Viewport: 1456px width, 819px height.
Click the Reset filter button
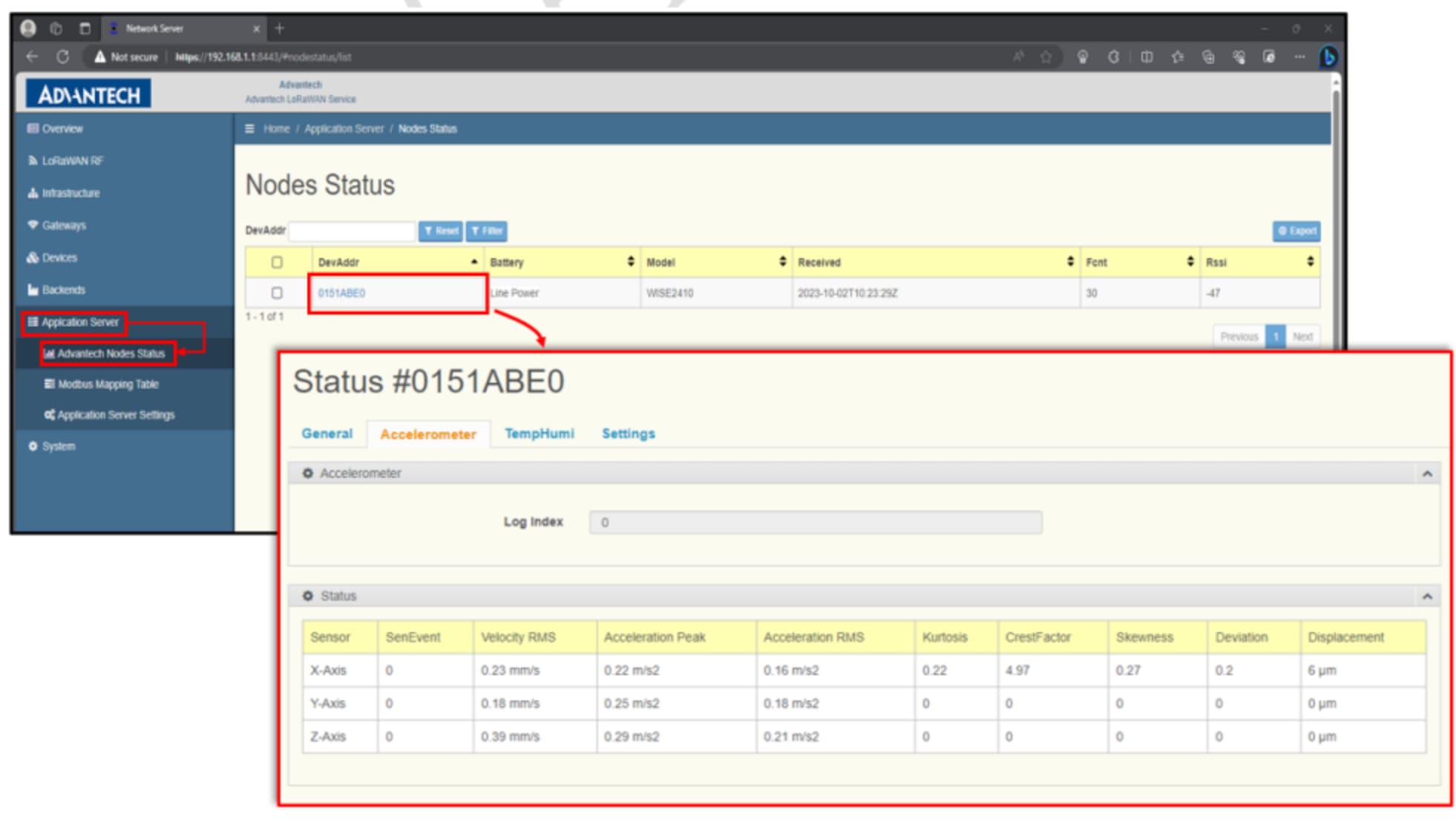tap(441, 231)
